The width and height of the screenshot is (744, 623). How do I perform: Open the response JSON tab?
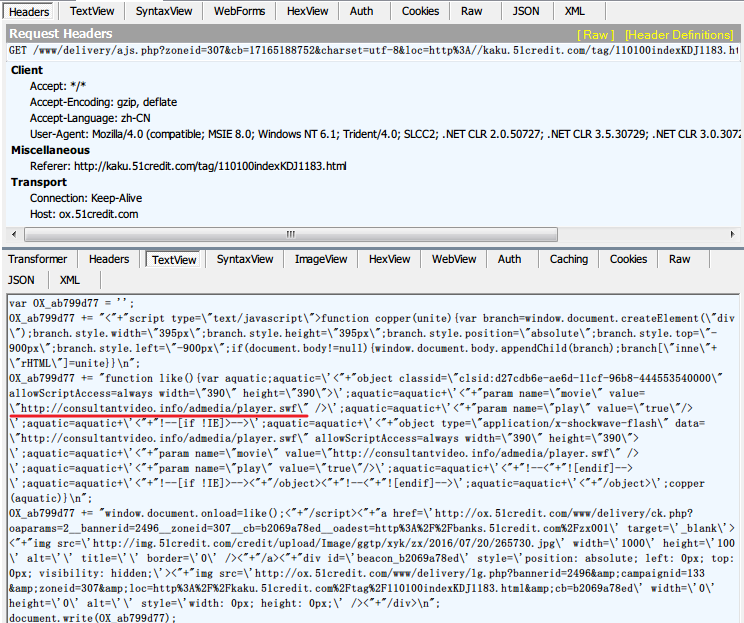point(21,280)
